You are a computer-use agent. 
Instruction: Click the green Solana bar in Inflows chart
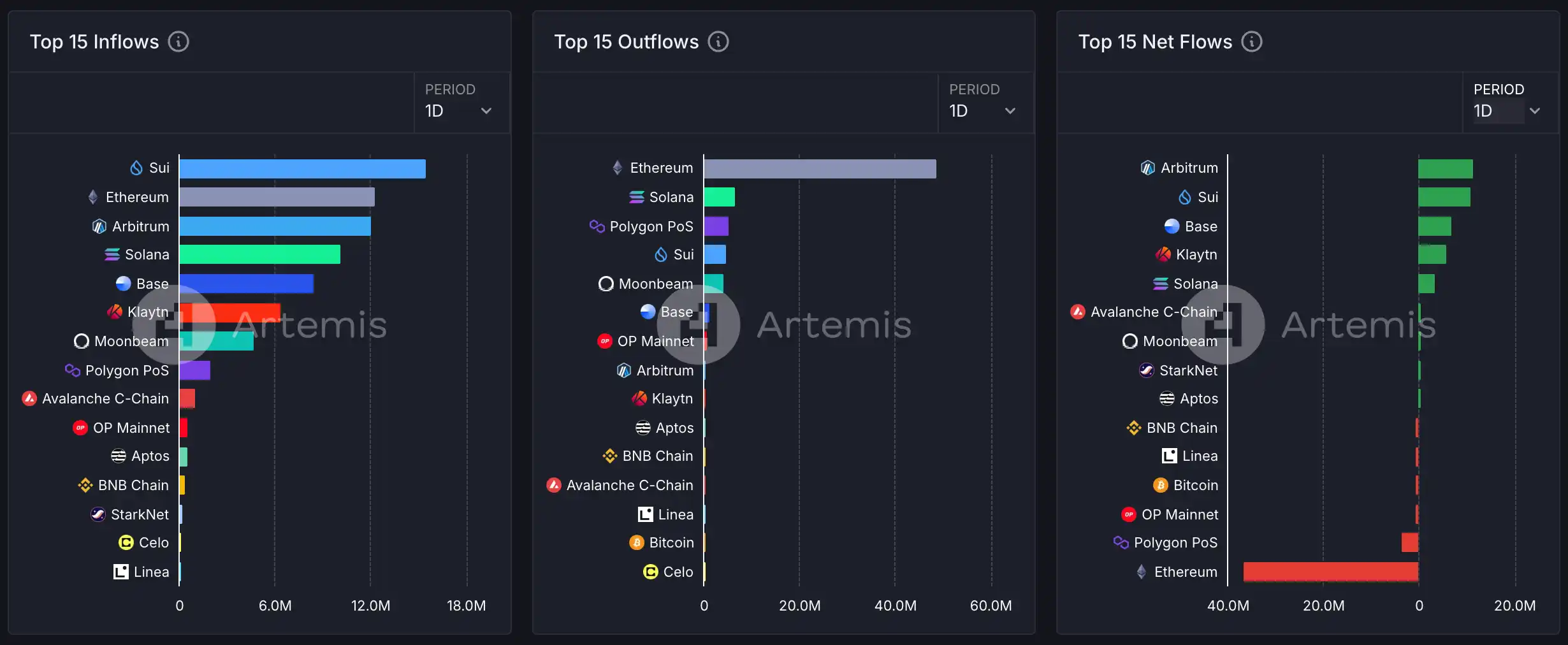point(259,255)
